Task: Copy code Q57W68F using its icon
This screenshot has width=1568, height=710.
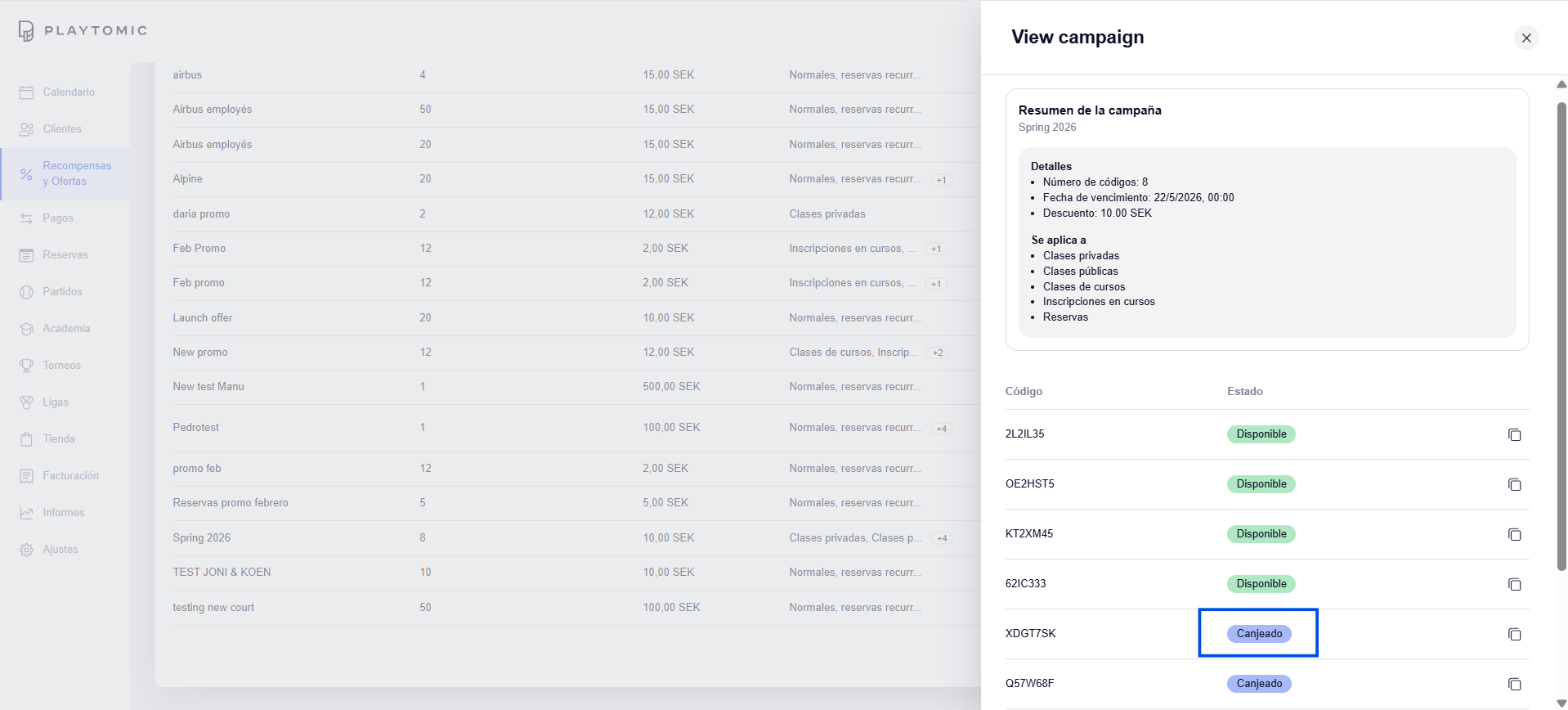Action: 1514,684
